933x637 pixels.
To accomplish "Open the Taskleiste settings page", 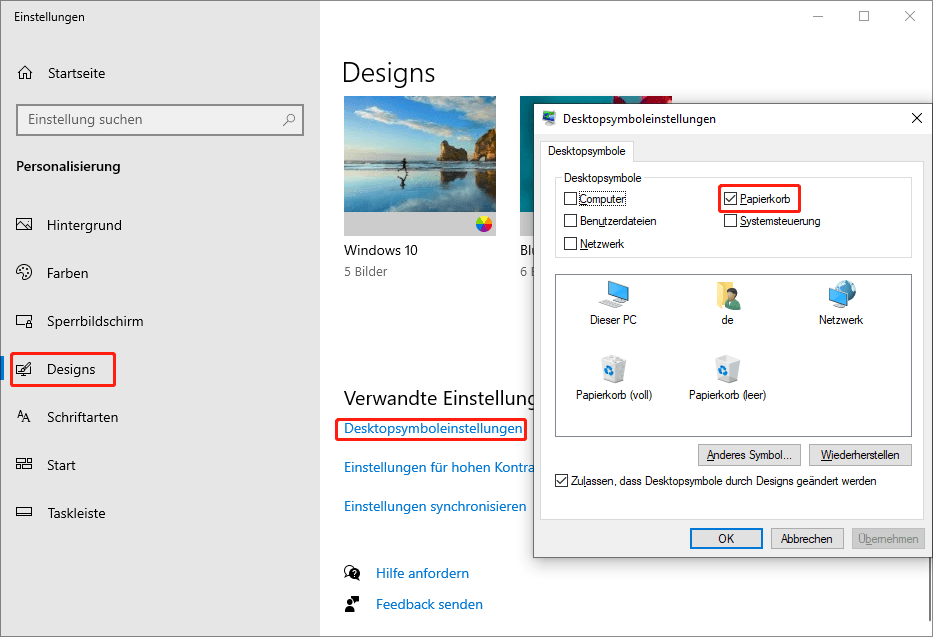I will click(x=76, y=513).
